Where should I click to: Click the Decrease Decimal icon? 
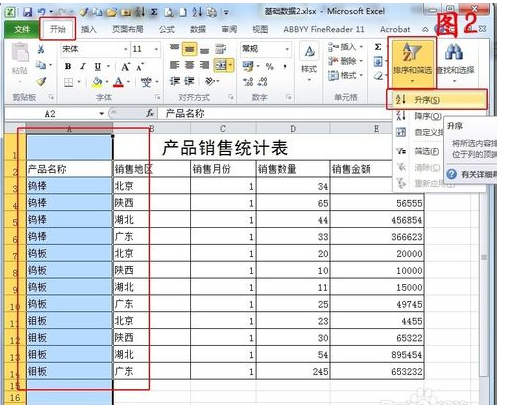[x=263, y=82]
